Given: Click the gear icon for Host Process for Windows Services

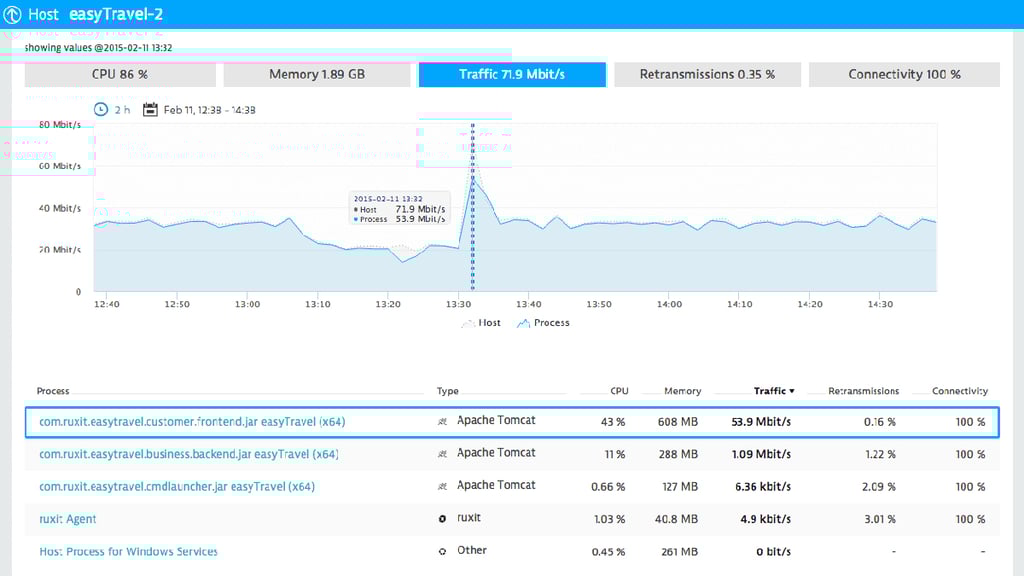Looking at the screenshot, I should coord(441,550).
